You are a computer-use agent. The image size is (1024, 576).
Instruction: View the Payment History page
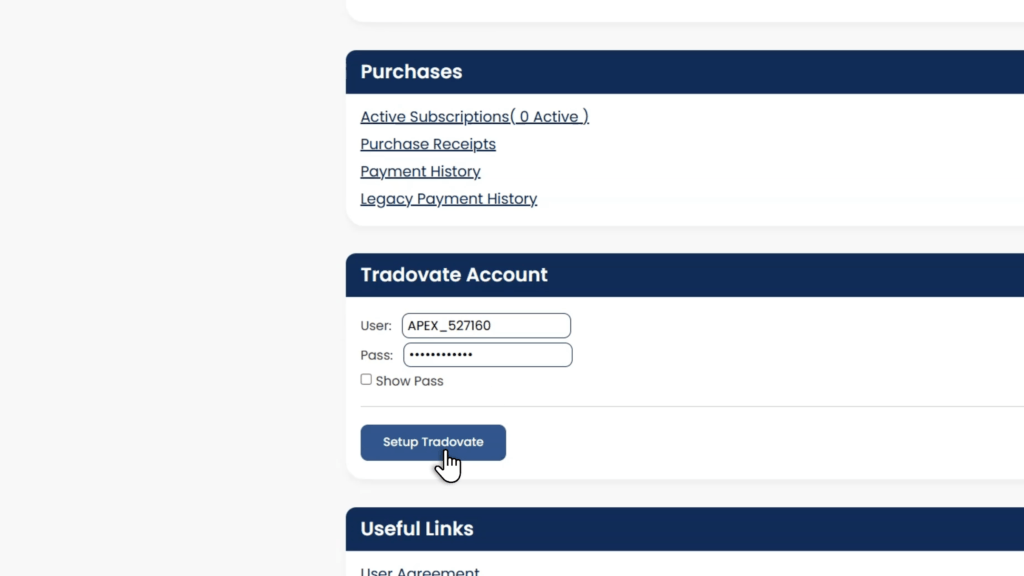pos(420,172)
